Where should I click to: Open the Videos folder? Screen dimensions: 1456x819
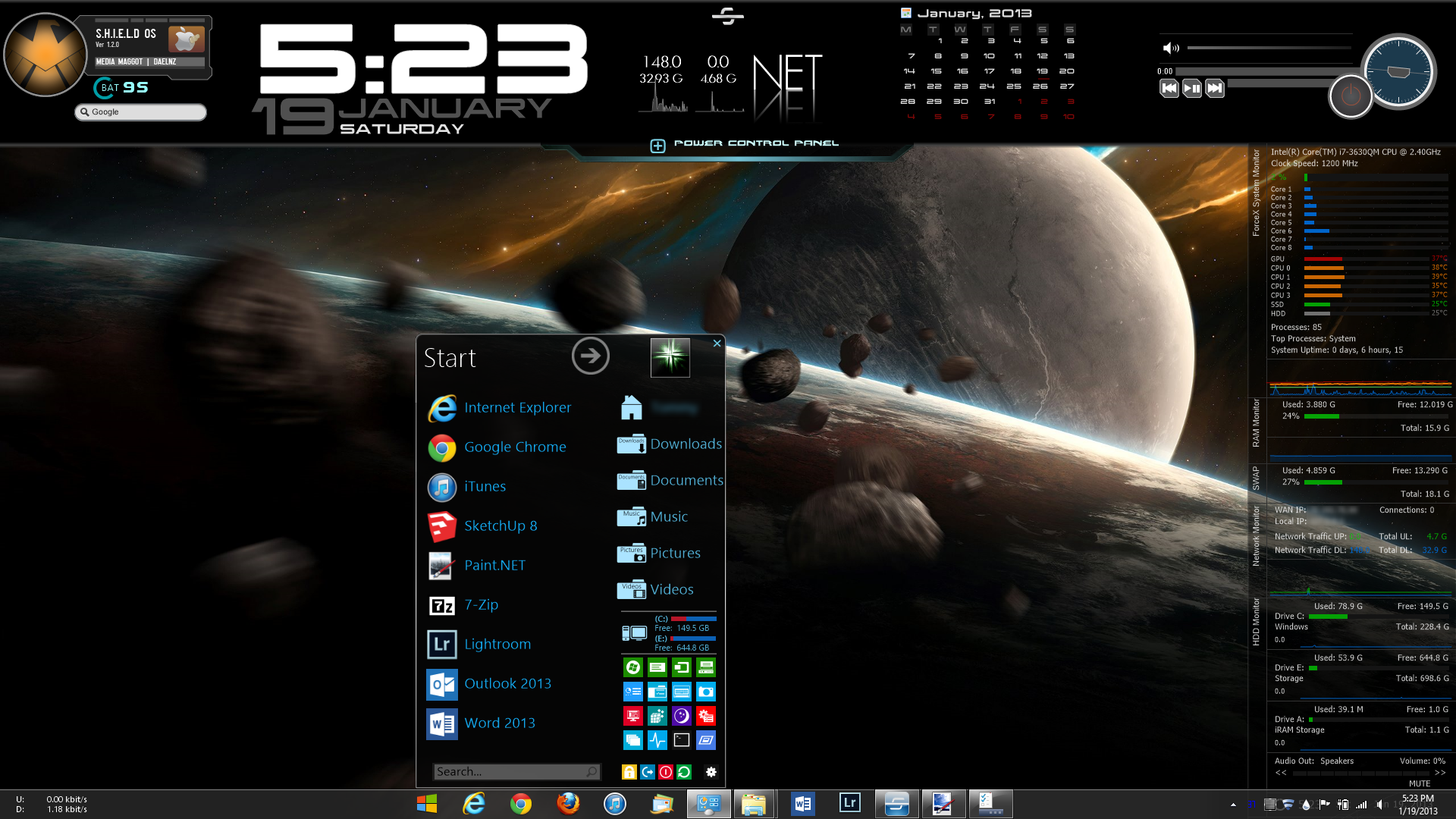click(x=655, y=590)
